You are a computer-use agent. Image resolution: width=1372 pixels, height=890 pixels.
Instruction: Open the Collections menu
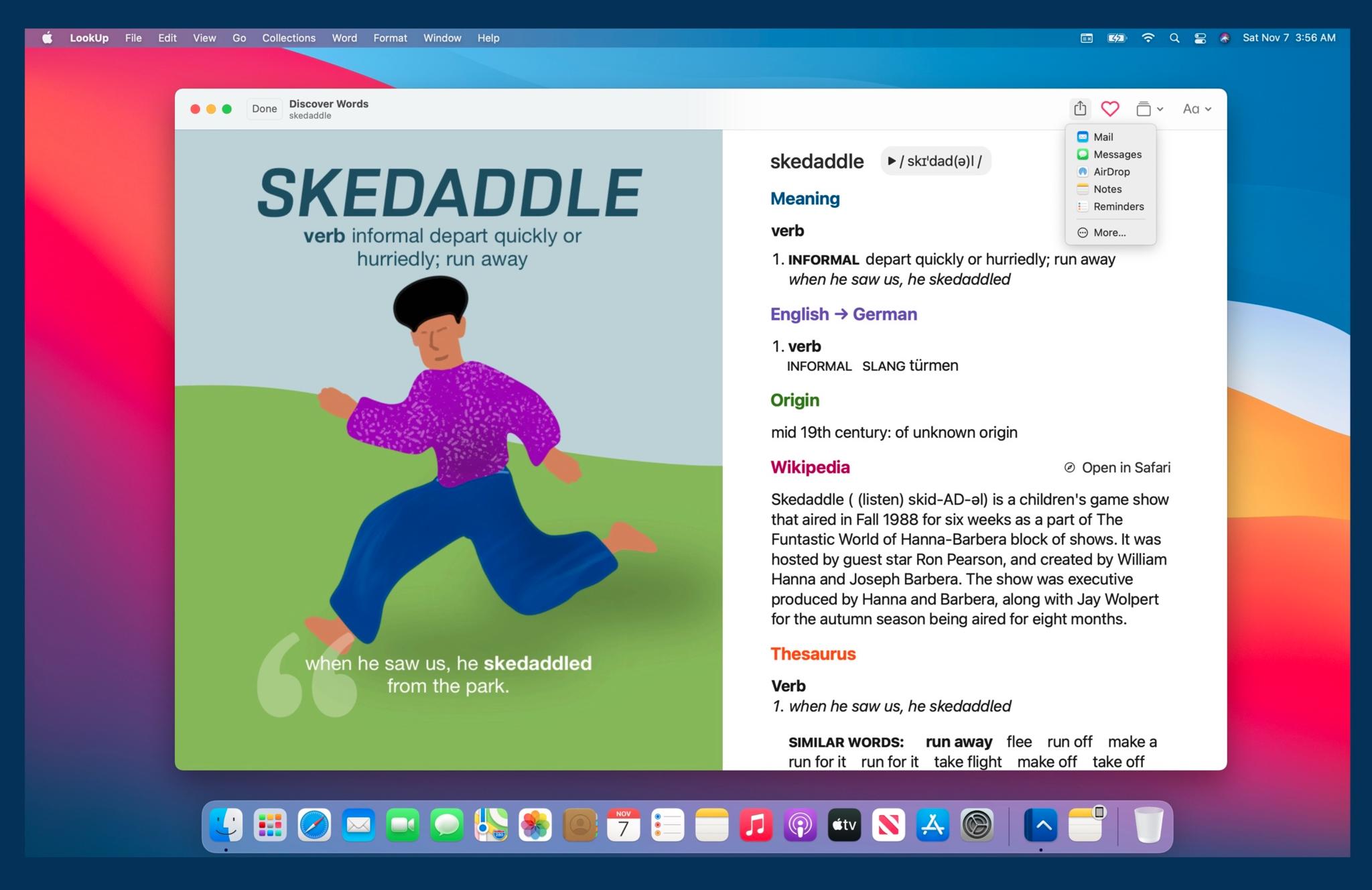[289, 38]
